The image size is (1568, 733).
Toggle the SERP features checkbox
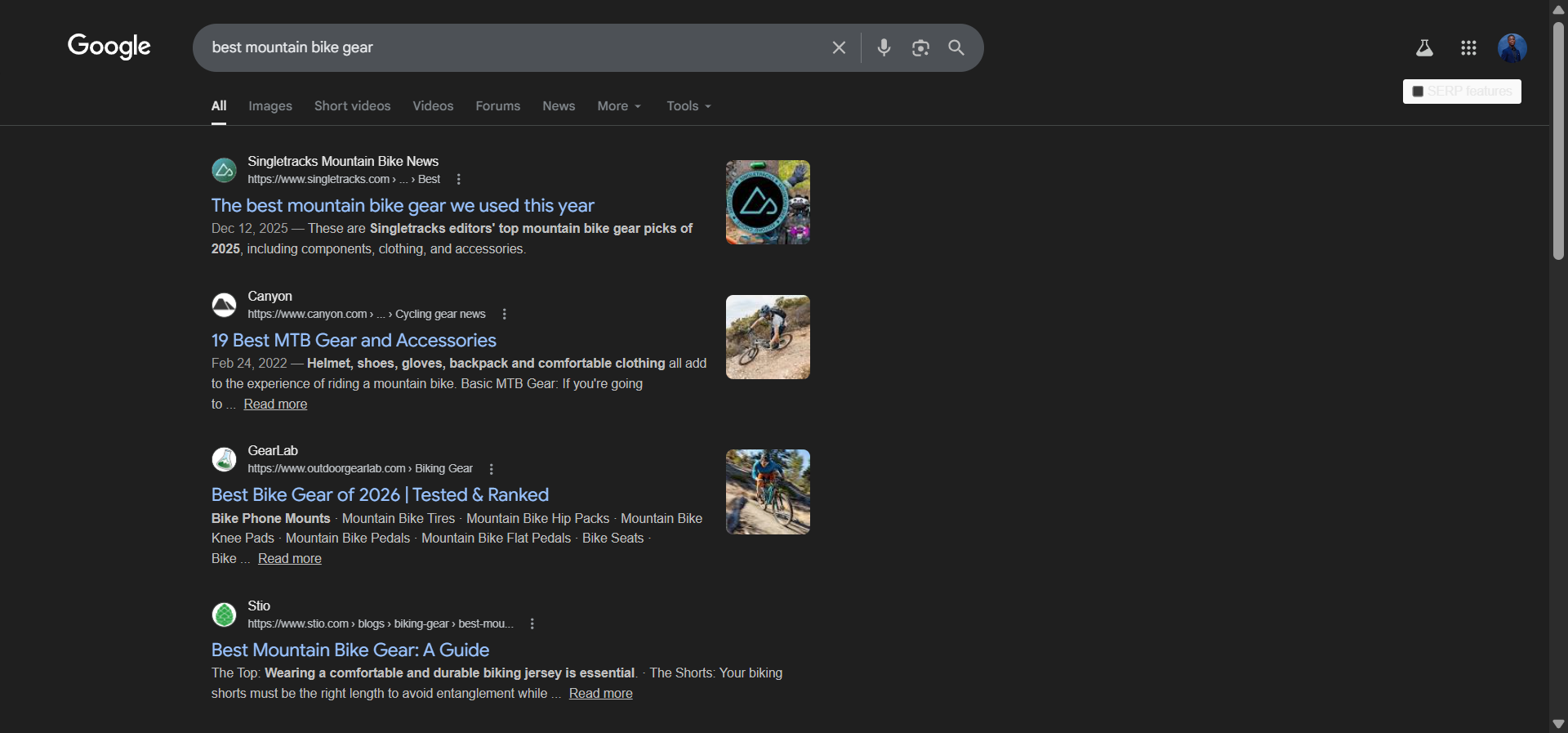click(1418, 92)
